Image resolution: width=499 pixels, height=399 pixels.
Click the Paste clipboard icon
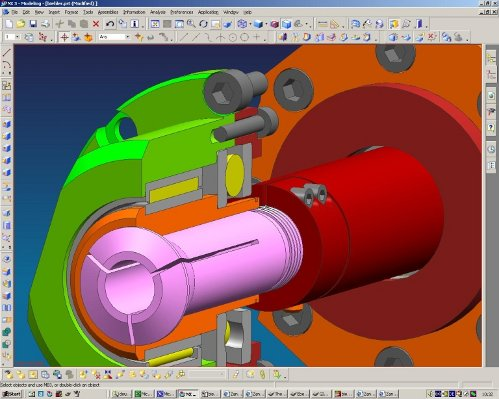pyautogui.click(x=84, y=24)
